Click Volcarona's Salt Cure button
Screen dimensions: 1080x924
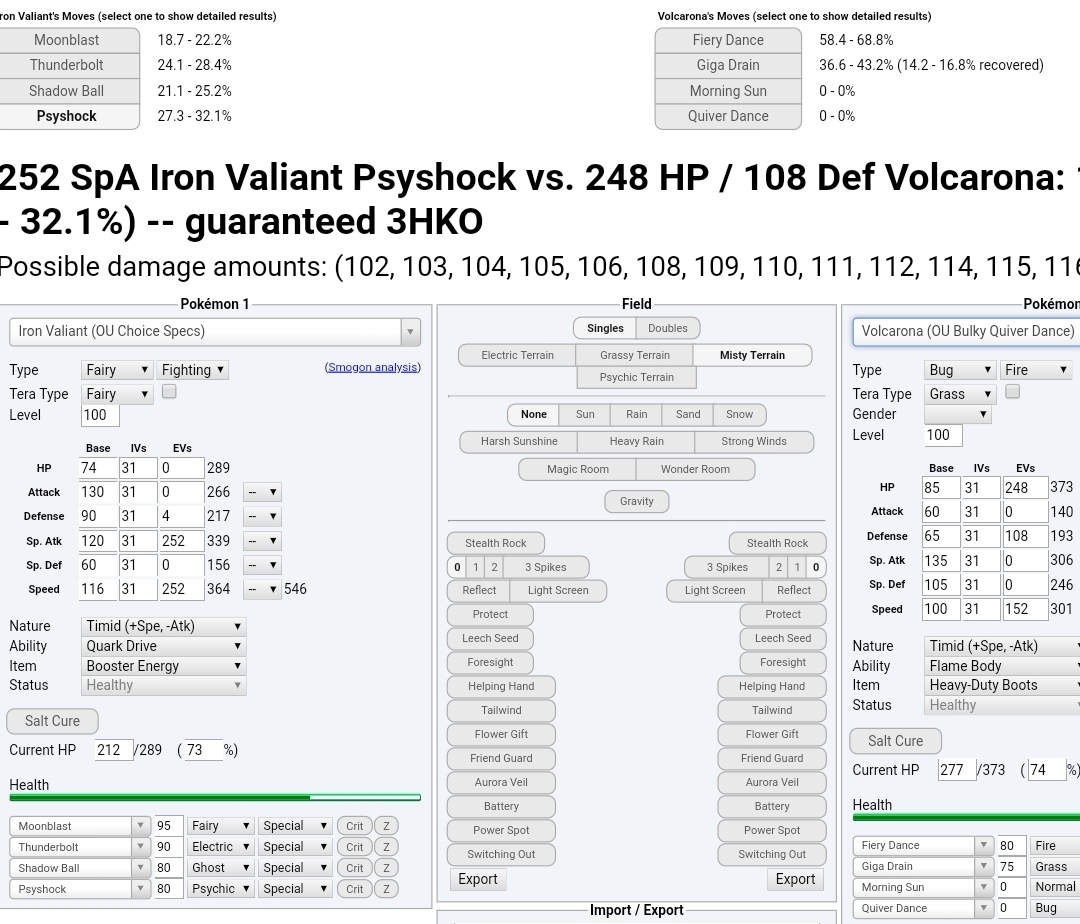pyautogui.click(x=895, y=741)
